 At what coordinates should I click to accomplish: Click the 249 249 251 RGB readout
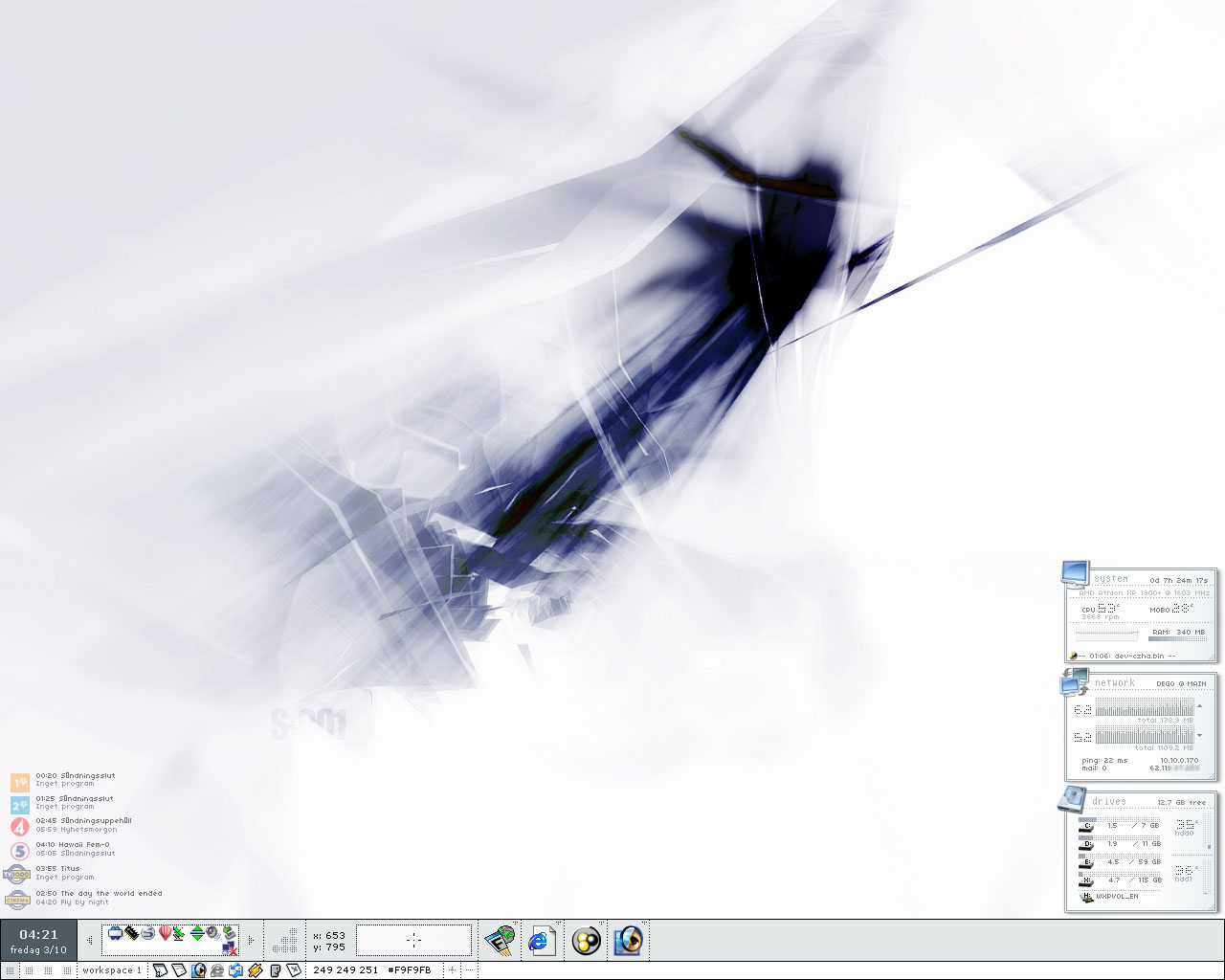345,969
